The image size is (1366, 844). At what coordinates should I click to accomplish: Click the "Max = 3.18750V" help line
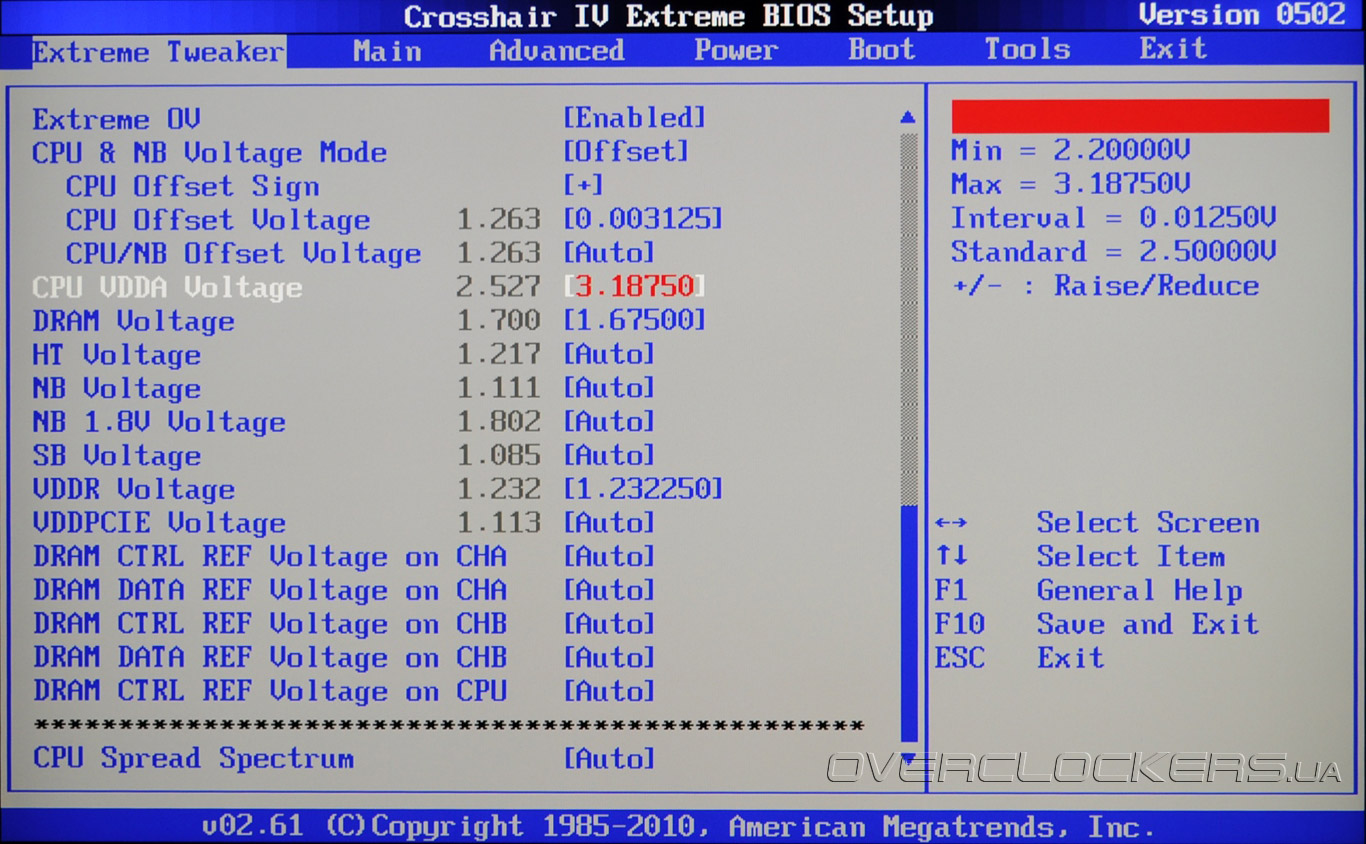[1070, 185]
